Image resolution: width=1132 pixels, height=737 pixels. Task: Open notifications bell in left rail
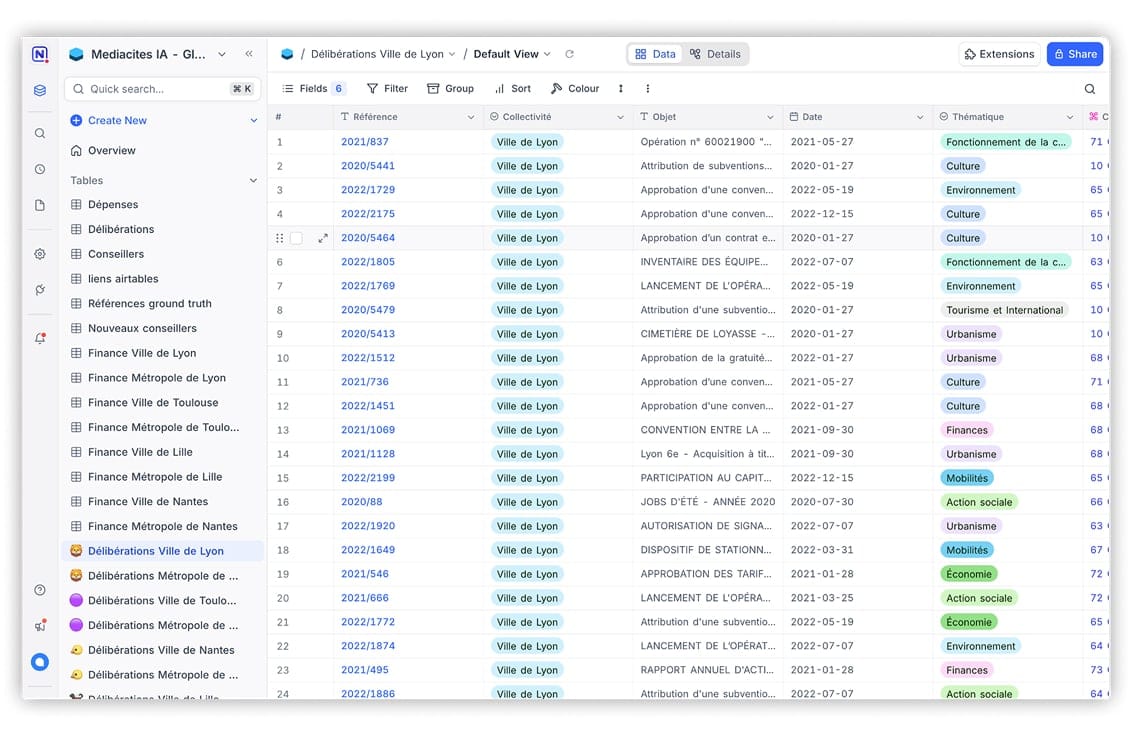[40, 338]
